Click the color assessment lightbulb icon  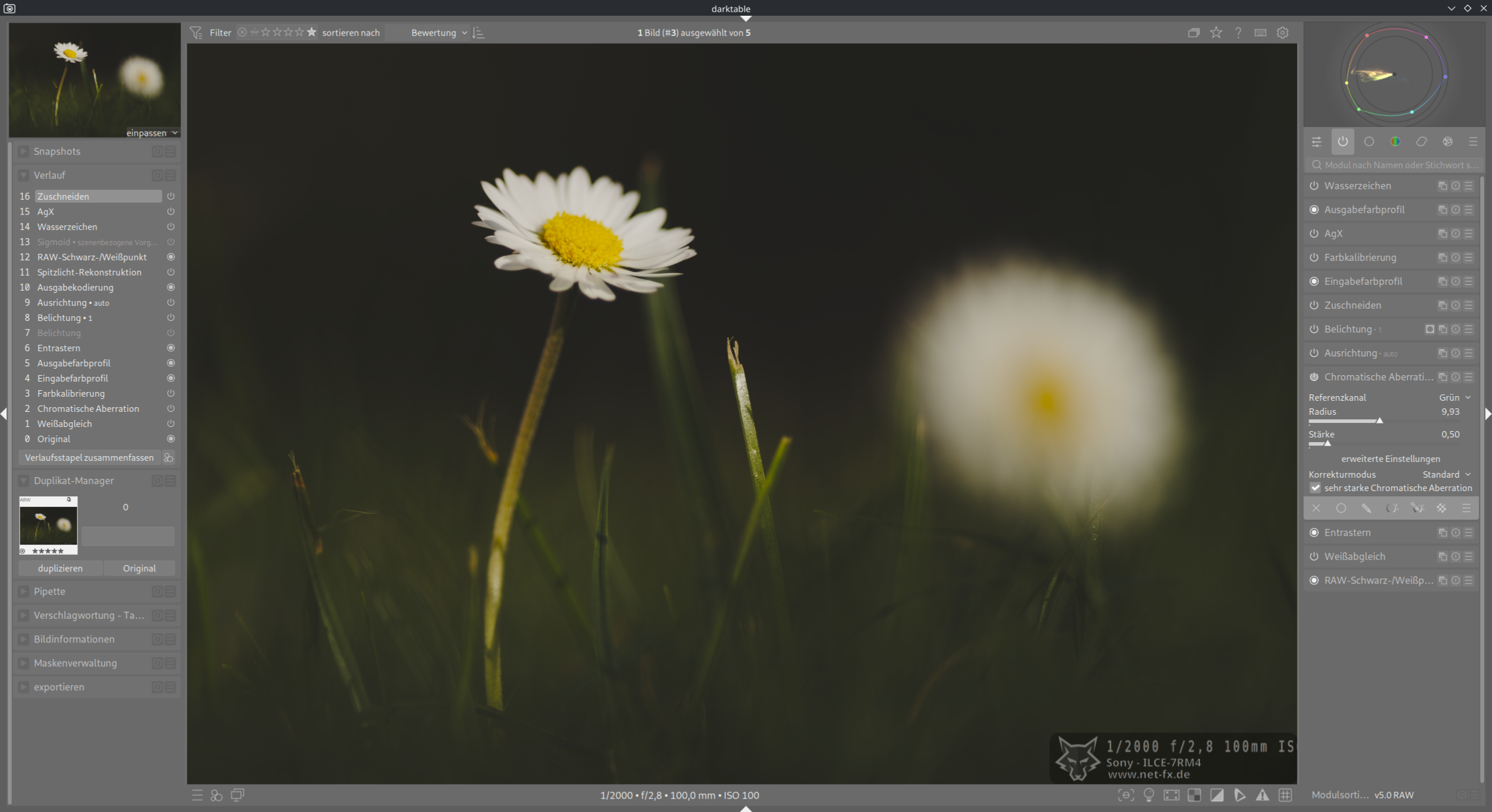1148,795
